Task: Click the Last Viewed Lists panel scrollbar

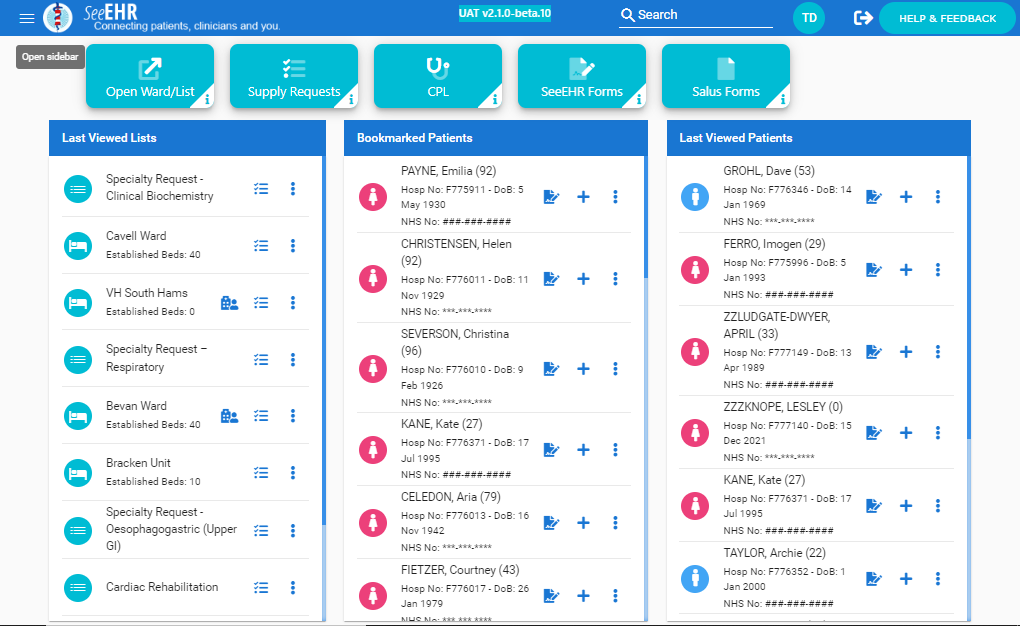Action: tap(324, 340)
